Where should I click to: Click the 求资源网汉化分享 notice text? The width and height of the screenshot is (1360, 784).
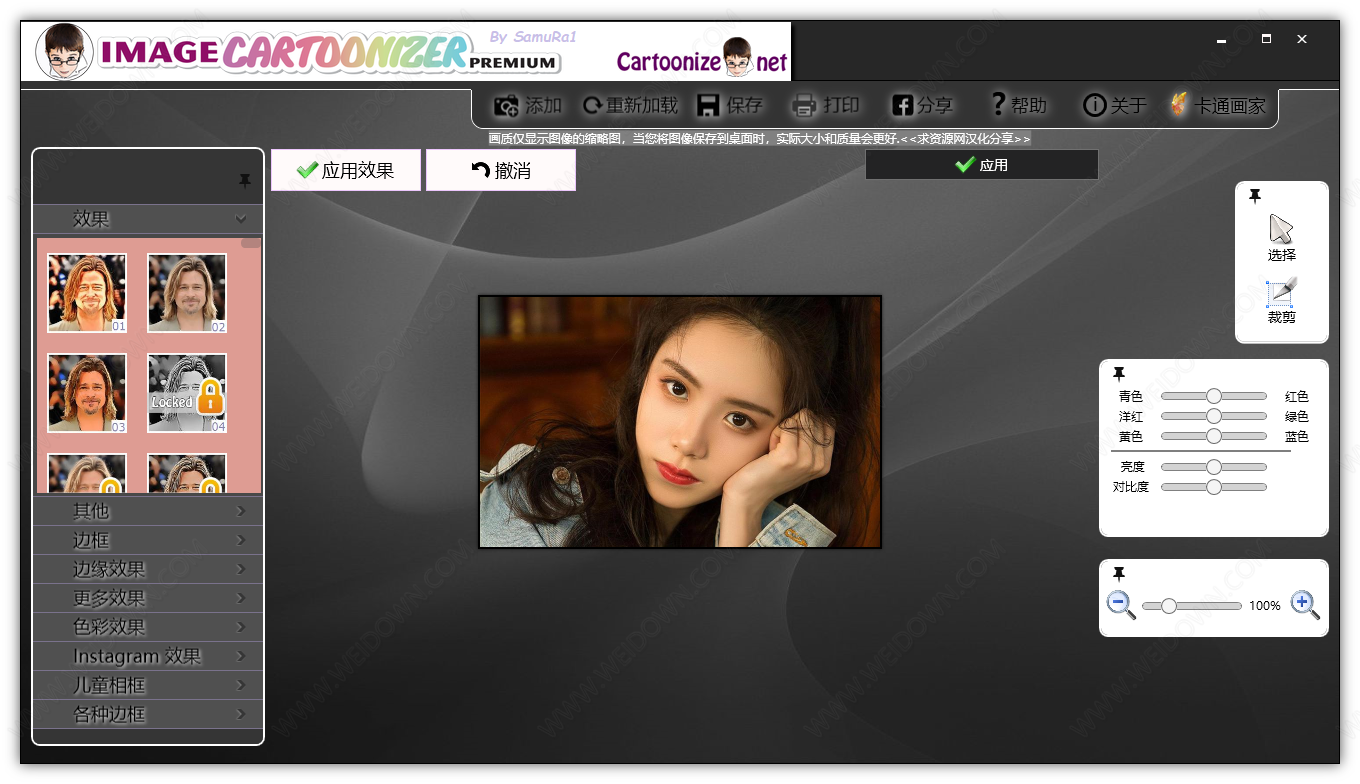coord(966,139)
